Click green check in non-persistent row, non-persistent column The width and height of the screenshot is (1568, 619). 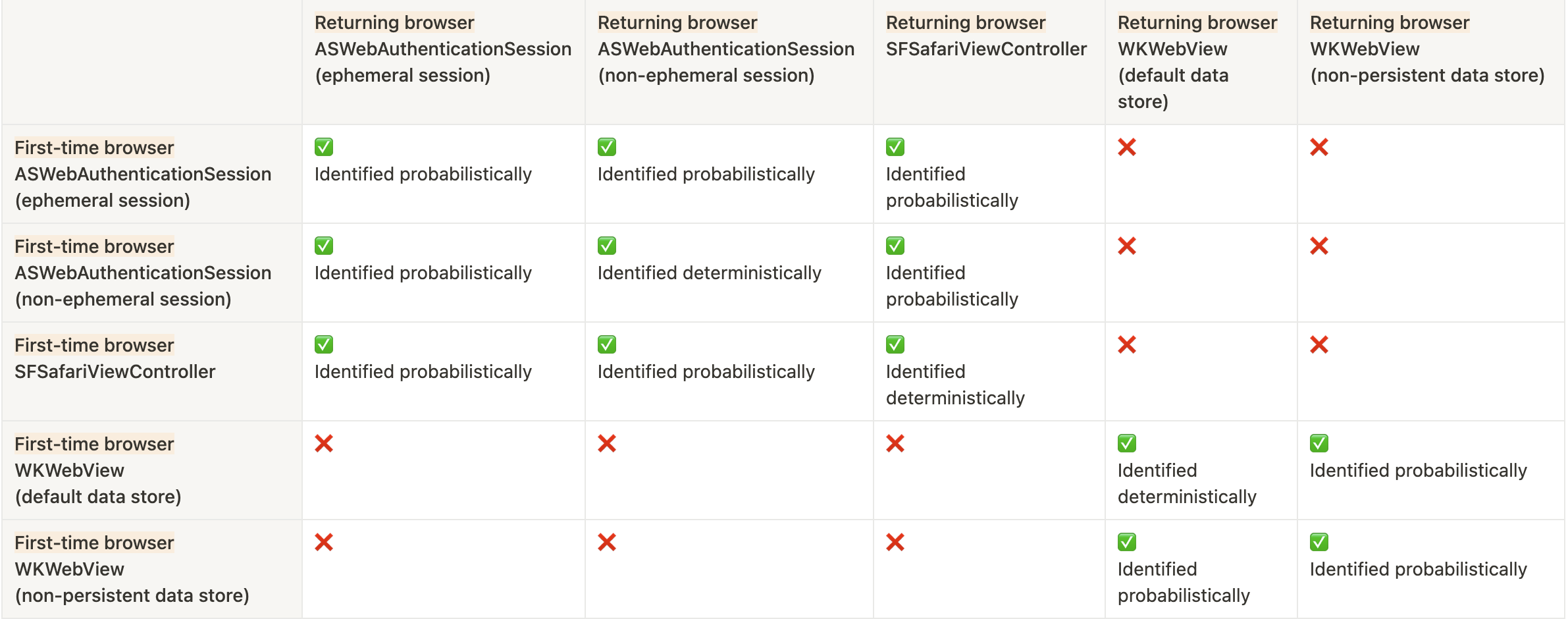pyautogui.click(x=1319, y=542)
